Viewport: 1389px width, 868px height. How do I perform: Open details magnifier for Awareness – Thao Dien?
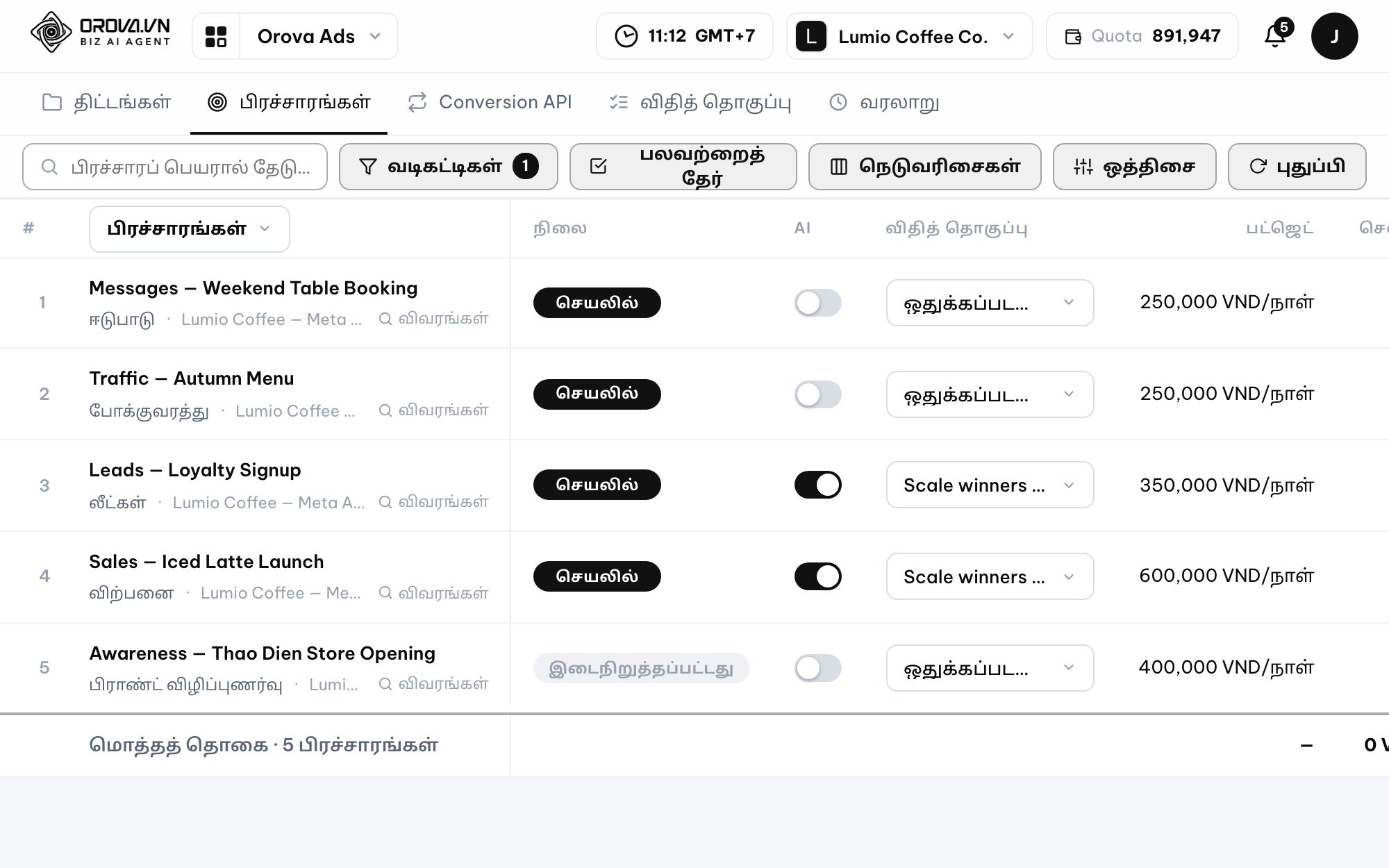click(x=385, y=684)
